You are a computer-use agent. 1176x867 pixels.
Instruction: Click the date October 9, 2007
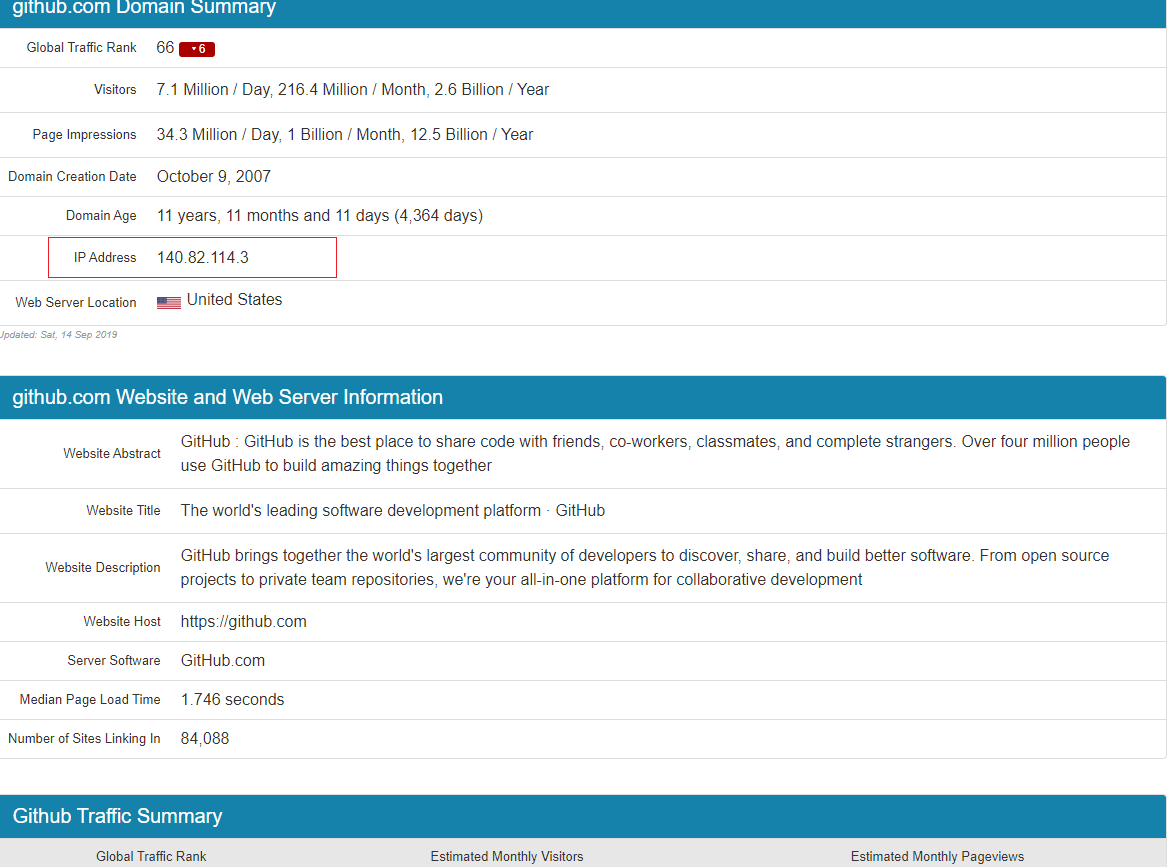click(x=214, y=176)
